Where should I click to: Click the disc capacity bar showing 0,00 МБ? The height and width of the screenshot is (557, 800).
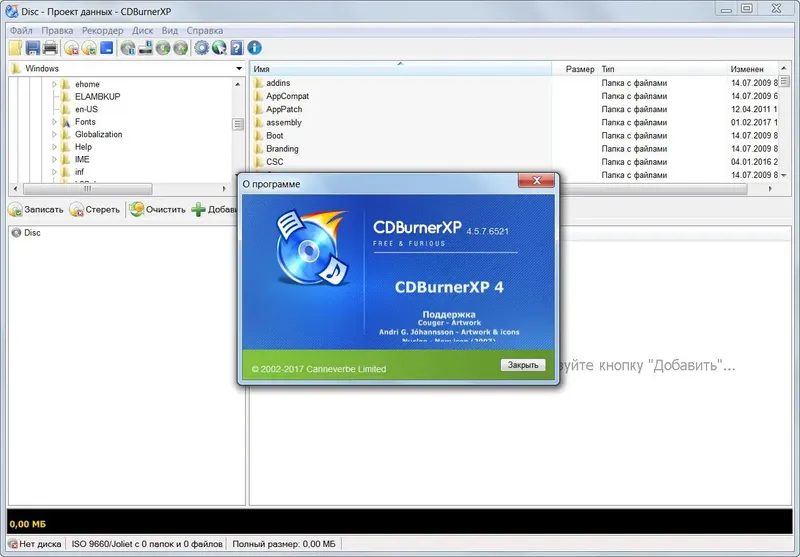pyautogui.click(x=399, y=523)
